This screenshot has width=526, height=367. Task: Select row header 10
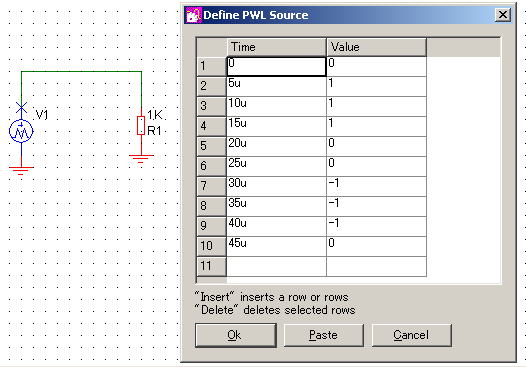(211, 246)
